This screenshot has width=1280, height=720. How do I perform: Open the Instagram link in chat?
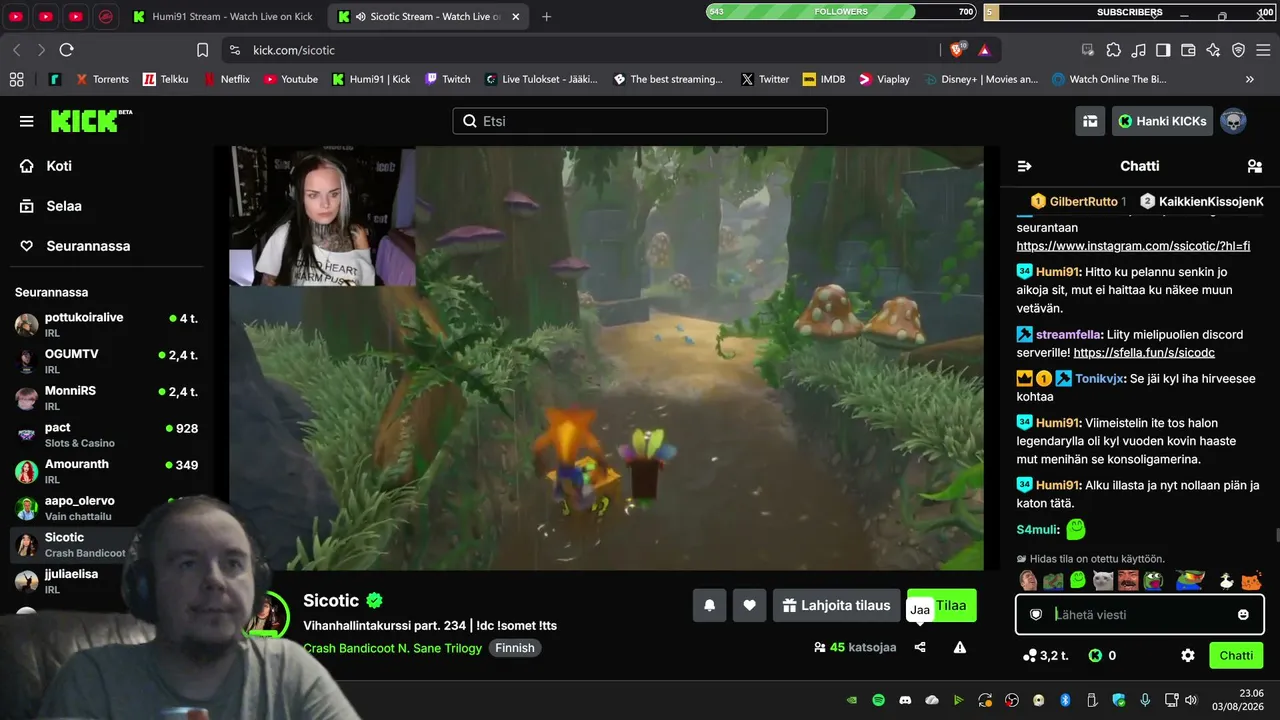[1133, 246]
